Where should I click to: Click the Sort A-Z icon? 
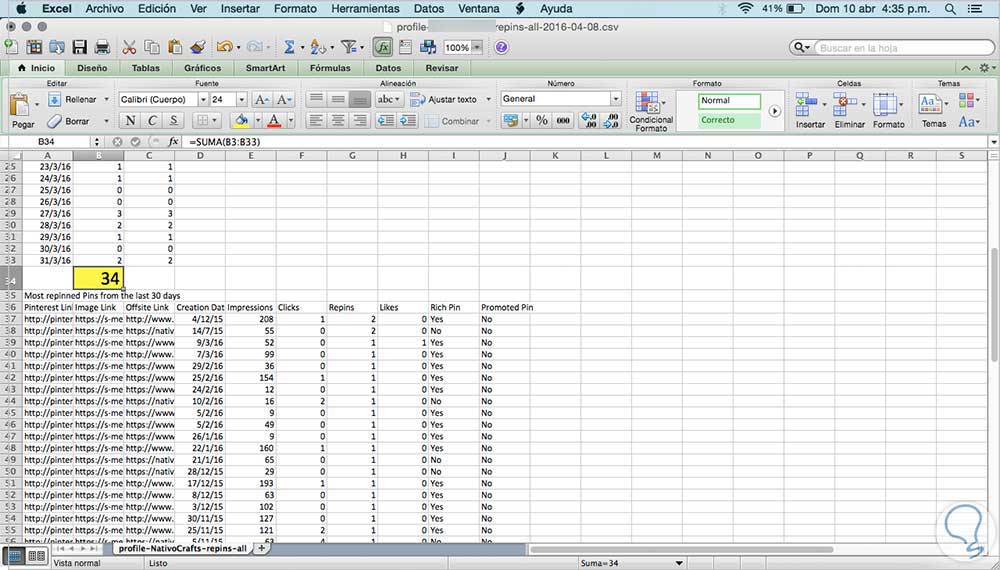tap(318, 47)
